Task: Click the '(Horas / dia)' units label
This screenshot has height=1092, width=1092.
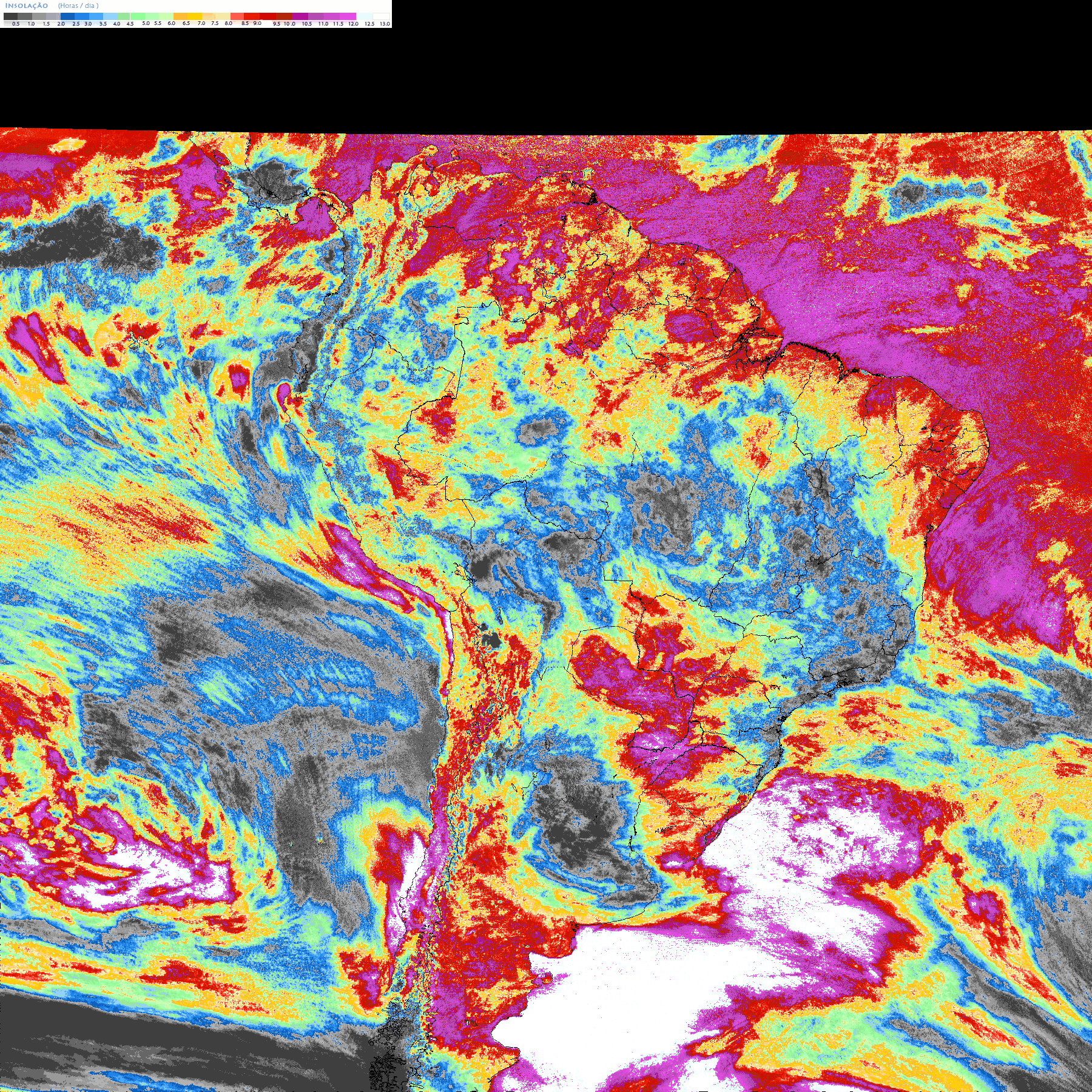Action: click(78, 5)
